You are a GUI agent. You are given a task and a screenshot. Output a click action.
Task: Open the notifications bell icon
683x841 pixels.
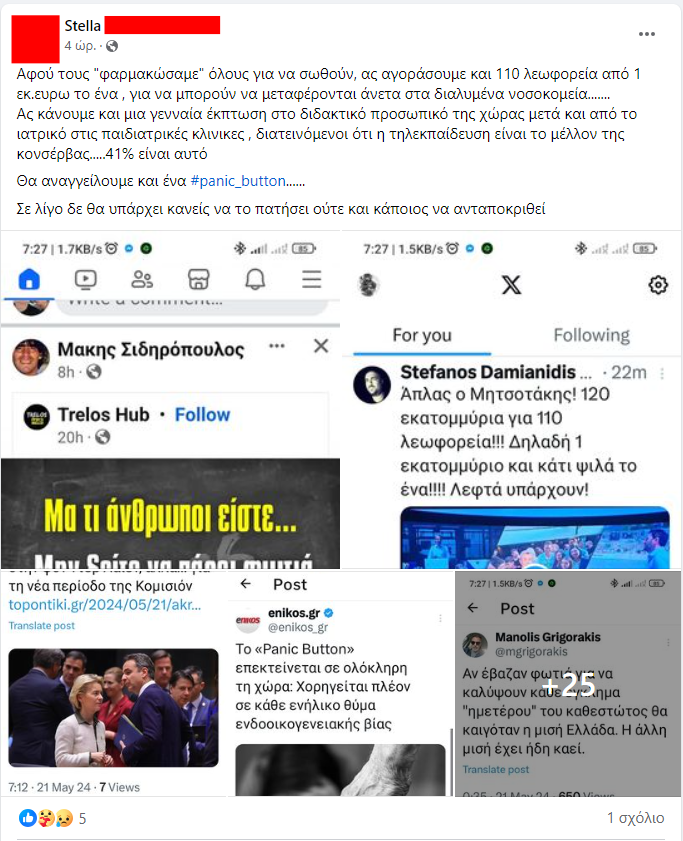coord(255,279)
